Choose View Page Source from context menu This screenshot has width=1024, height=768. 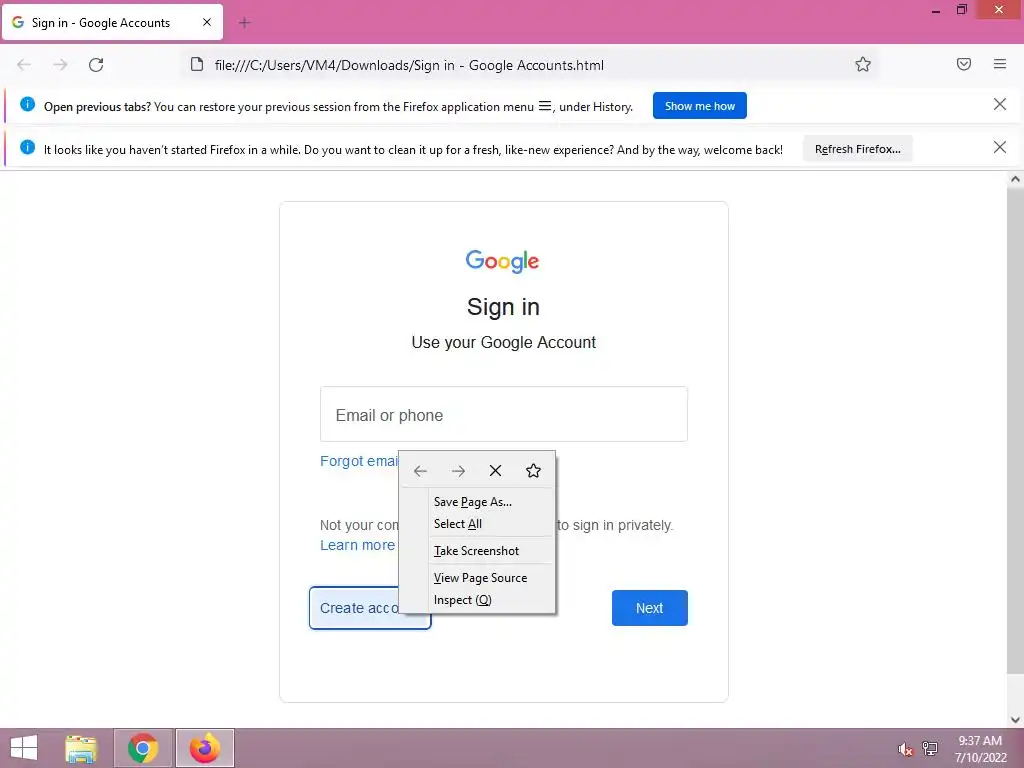pos(477,578)
